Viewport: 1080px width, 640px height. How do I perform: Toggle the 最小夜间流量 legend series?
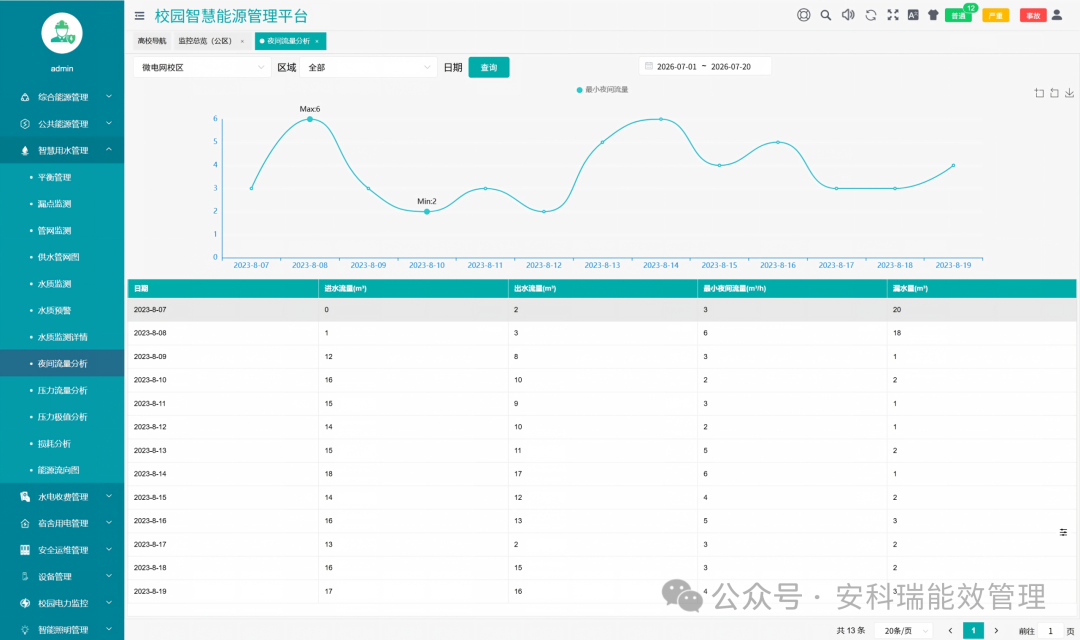click(x=602, y=90)
